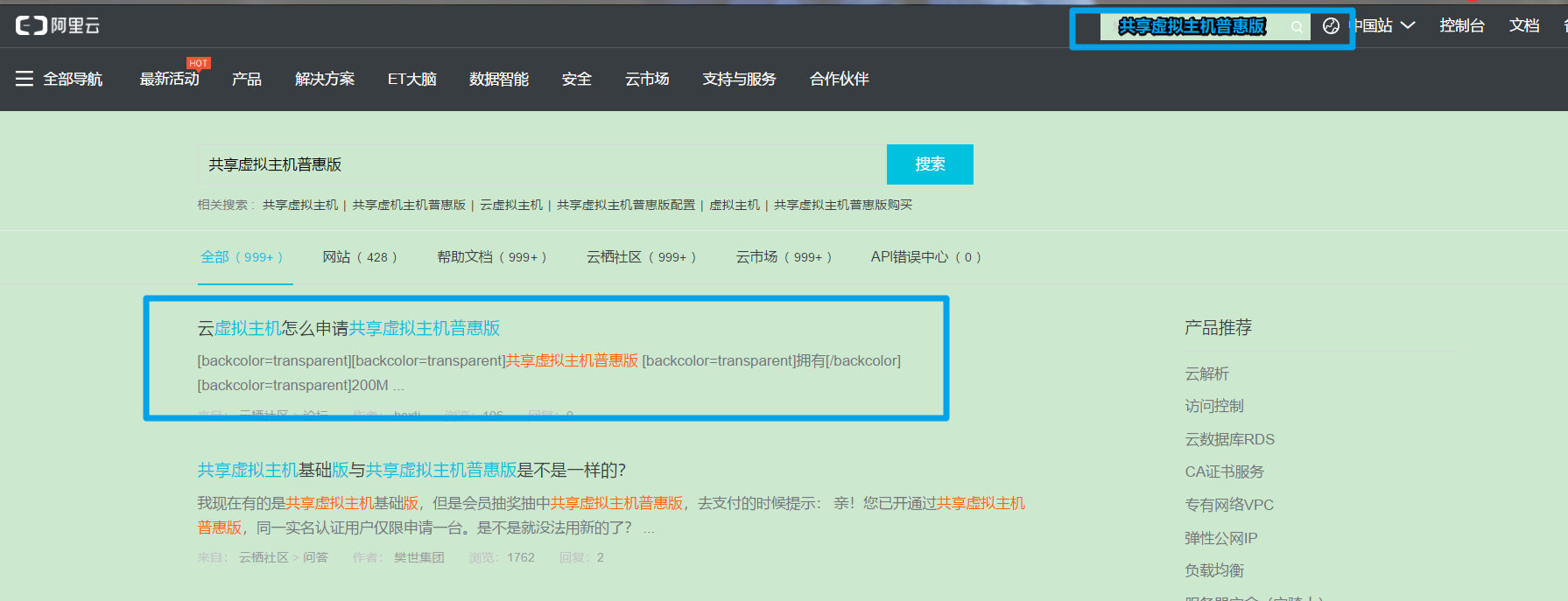Viewport: 1568px width, 601px height.
Task: Open recommended product 云数据库RDS
Action: [x=1229, y=439]
